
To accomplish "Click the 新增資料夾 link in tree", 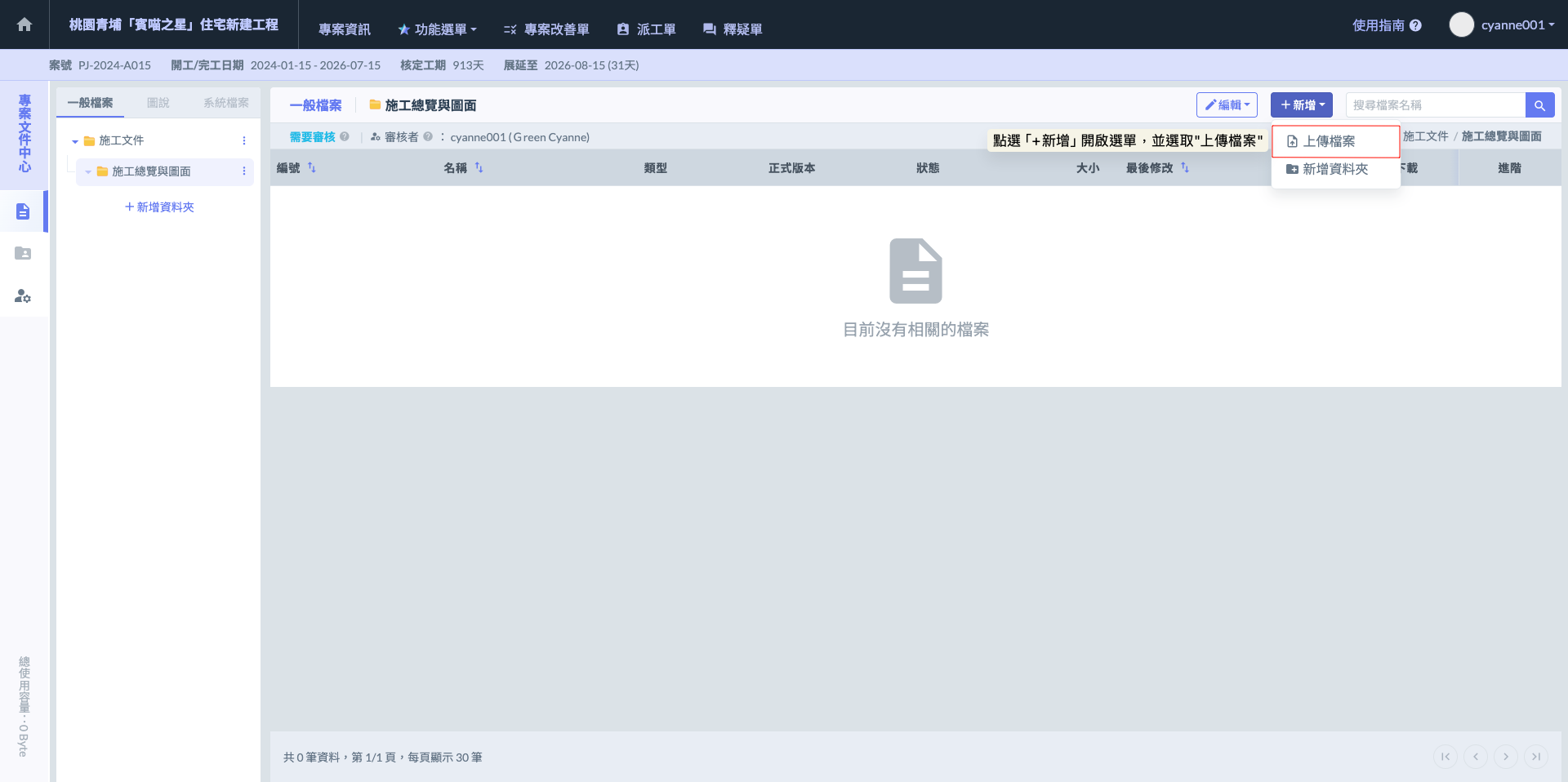I will [x=159, y=207].
